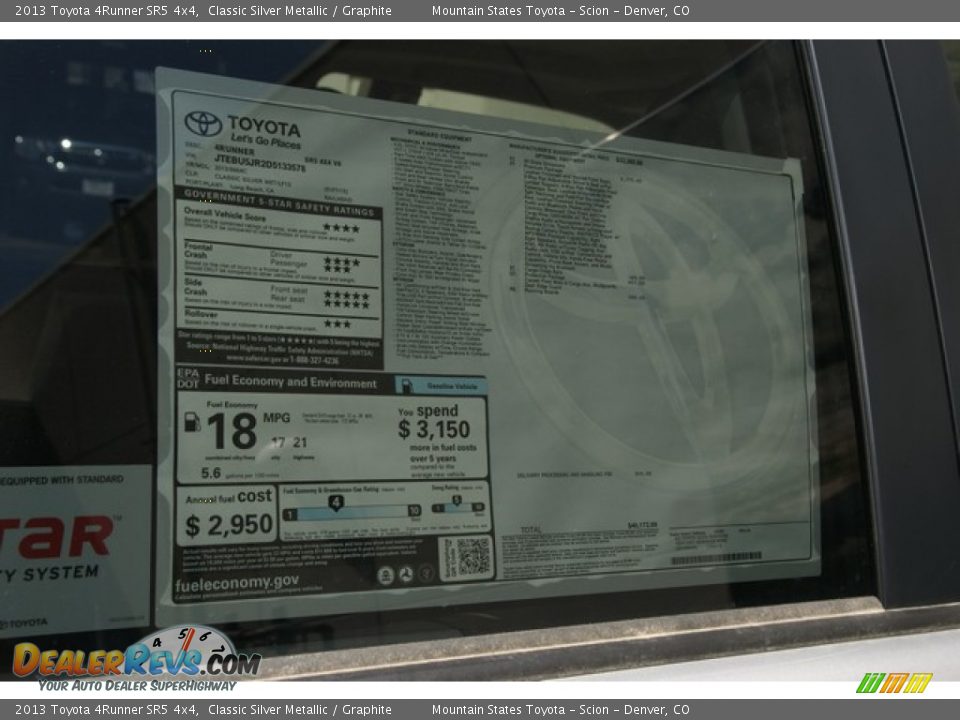
Task: Click the Rollover three-star rating
Action: pyautogui.click(x=337, y=324)
